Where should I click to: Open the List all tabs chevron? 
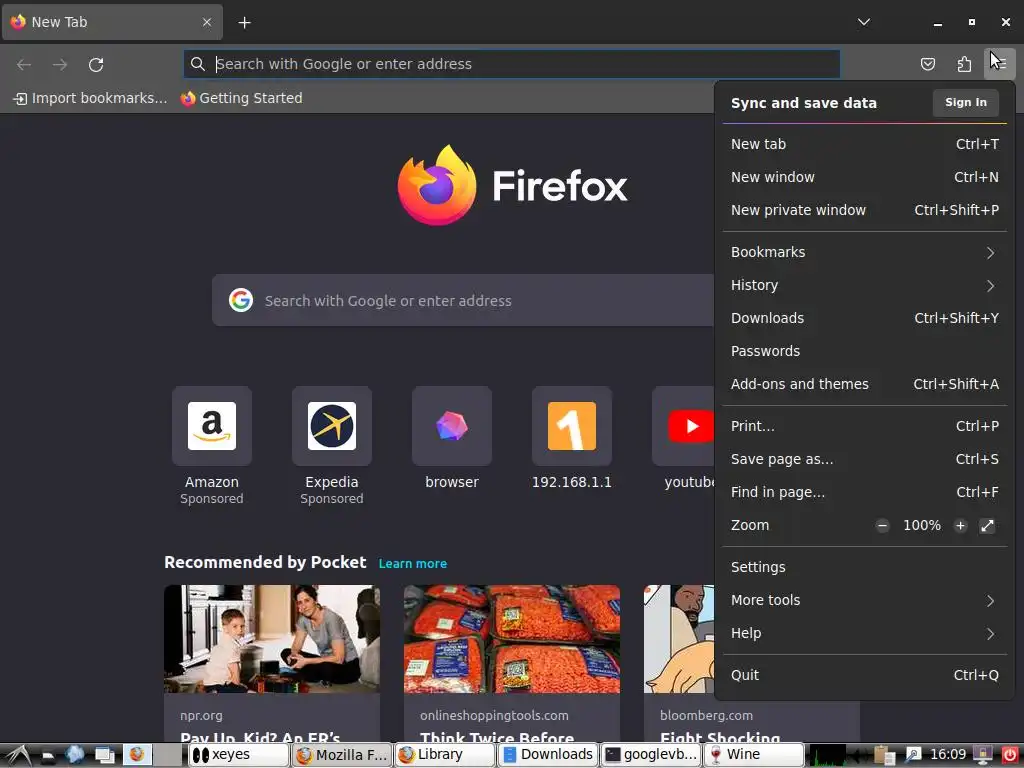(863, 22)
